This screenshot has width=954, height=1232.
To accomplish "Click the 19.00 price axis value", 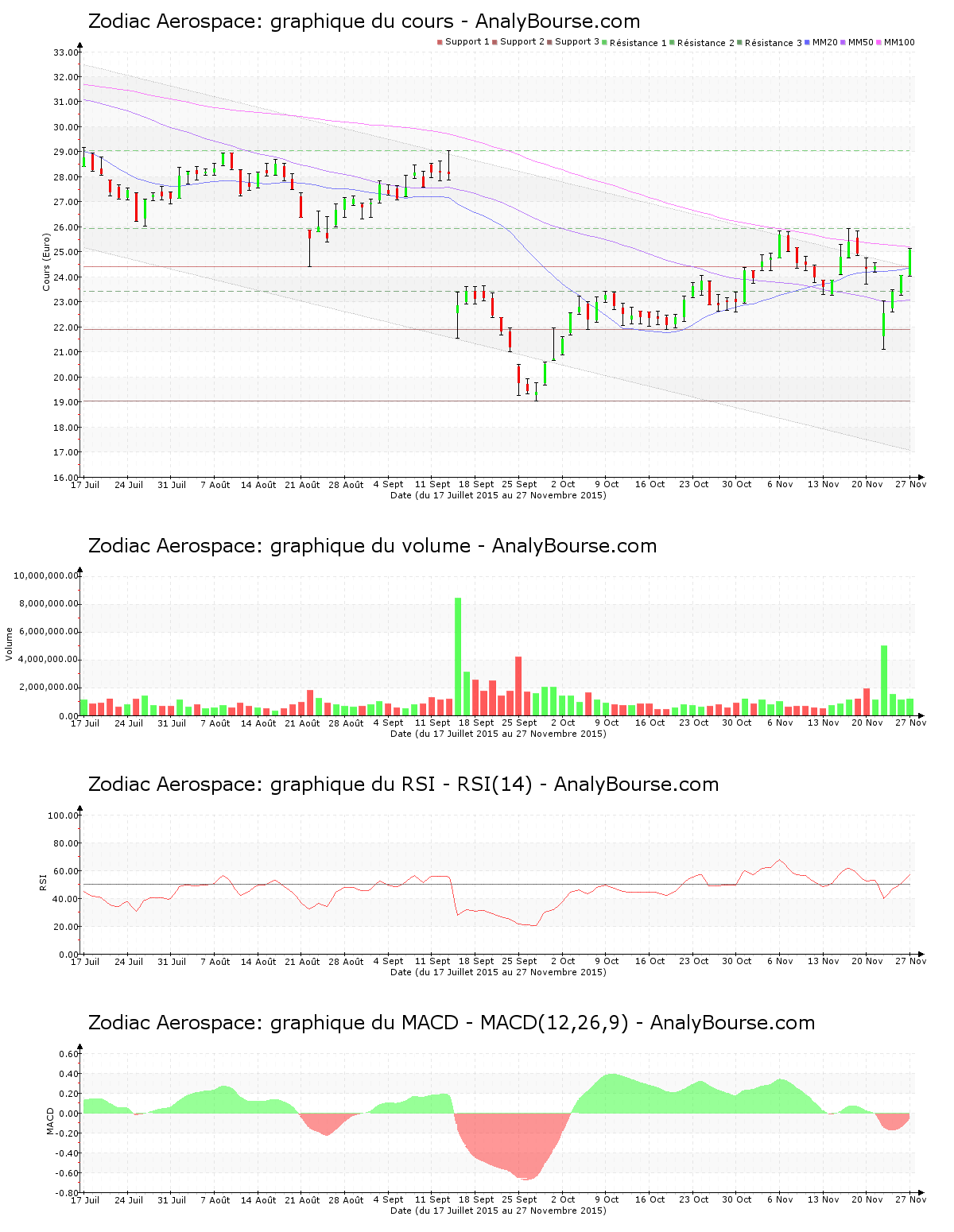I will pyautogui.click(x=66, y=403).
